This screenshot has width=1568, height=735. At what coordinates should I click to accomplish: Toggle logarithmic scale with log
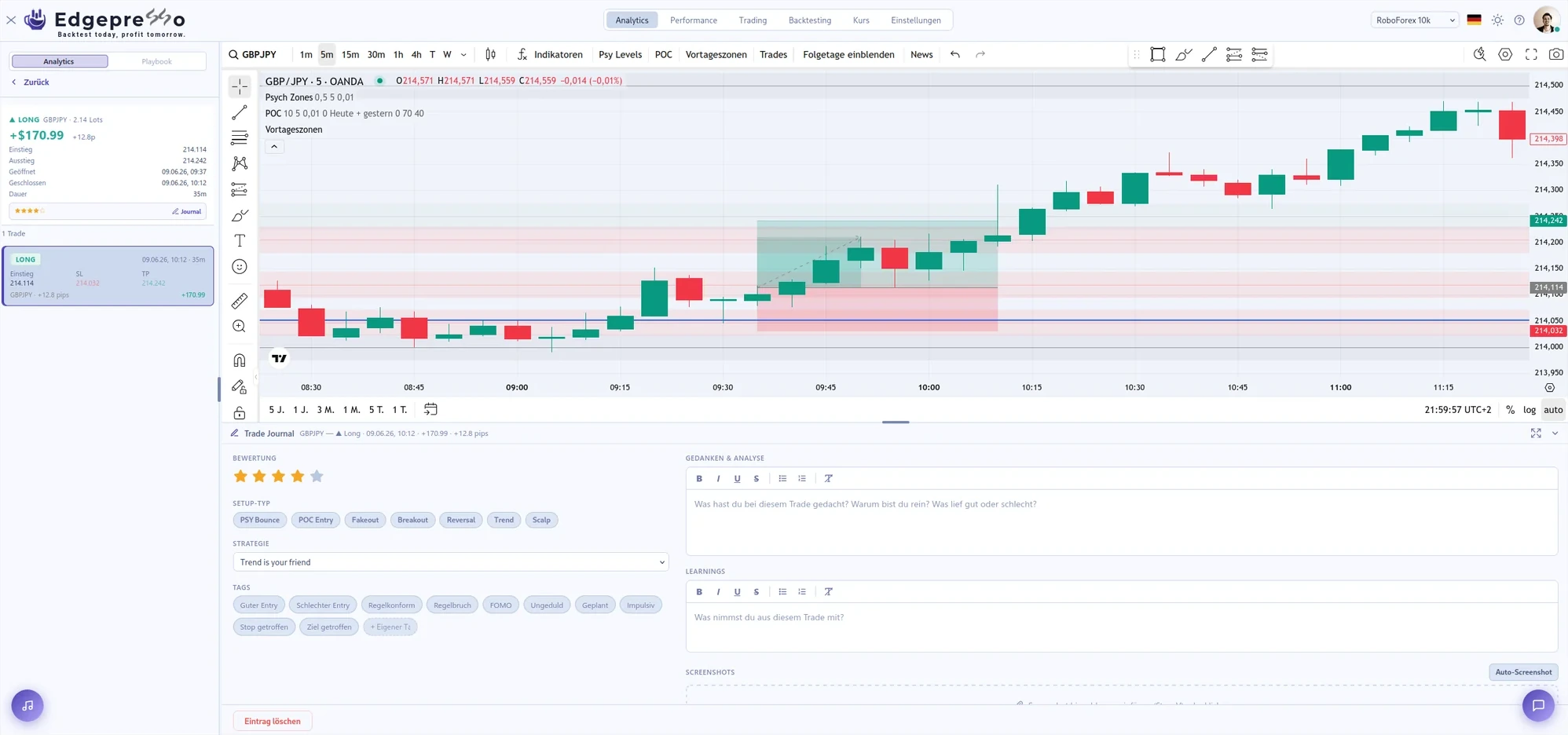[1529, 410]
